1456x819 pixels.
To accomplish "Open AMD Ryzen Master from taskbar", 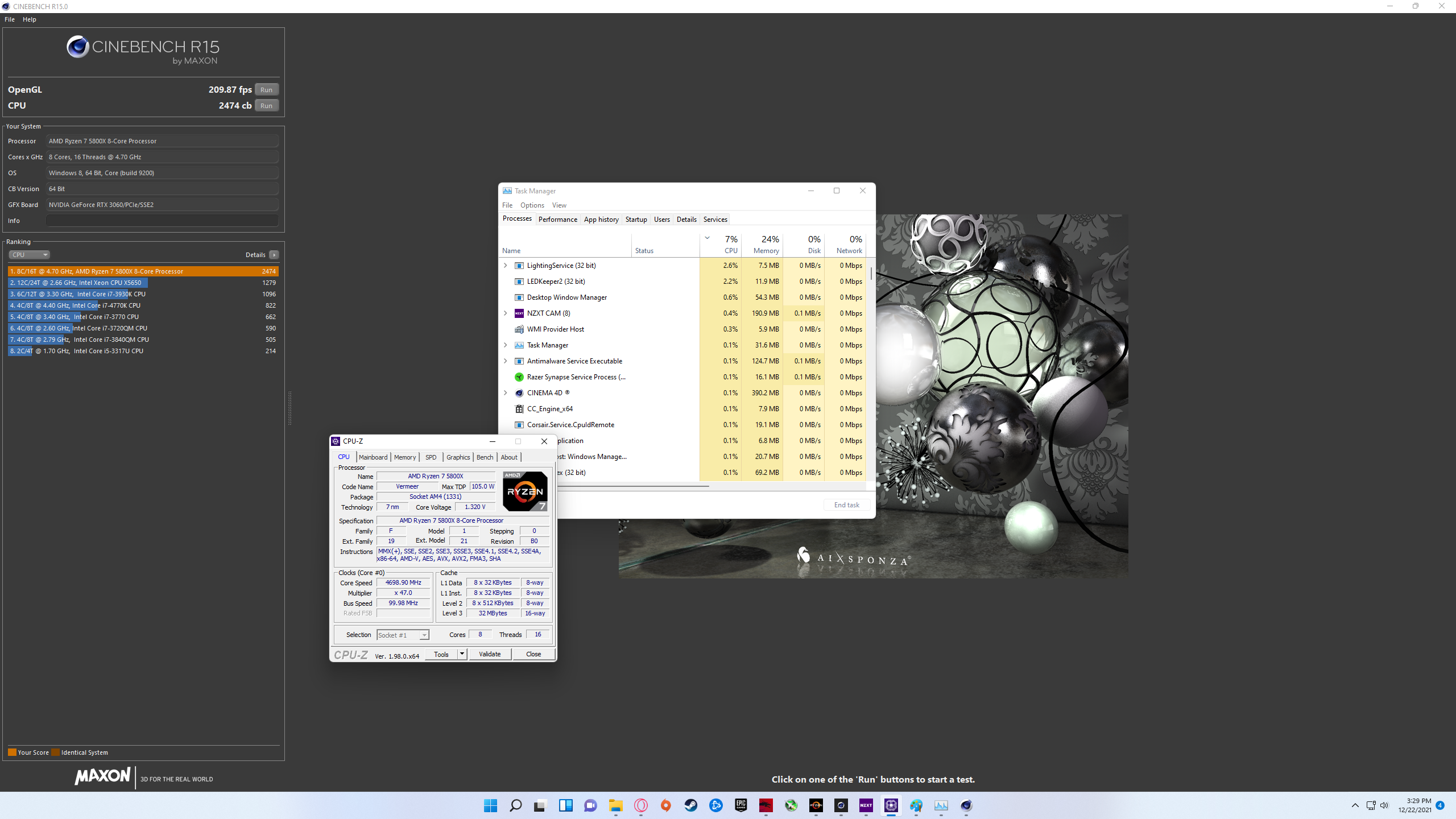I will click(x=816, y=805).
